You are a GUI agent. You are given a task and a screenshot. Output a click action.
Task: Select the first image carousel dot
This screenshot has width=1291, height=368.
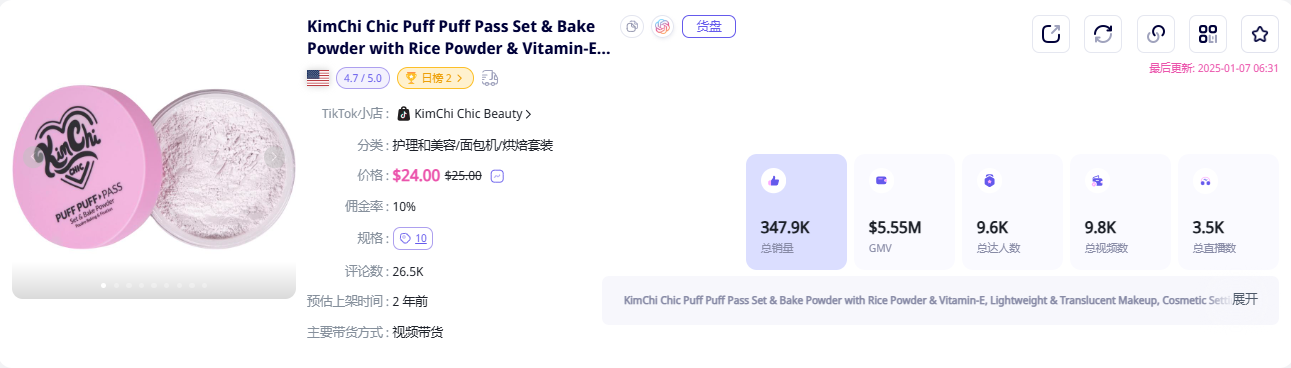coord(104,285)
